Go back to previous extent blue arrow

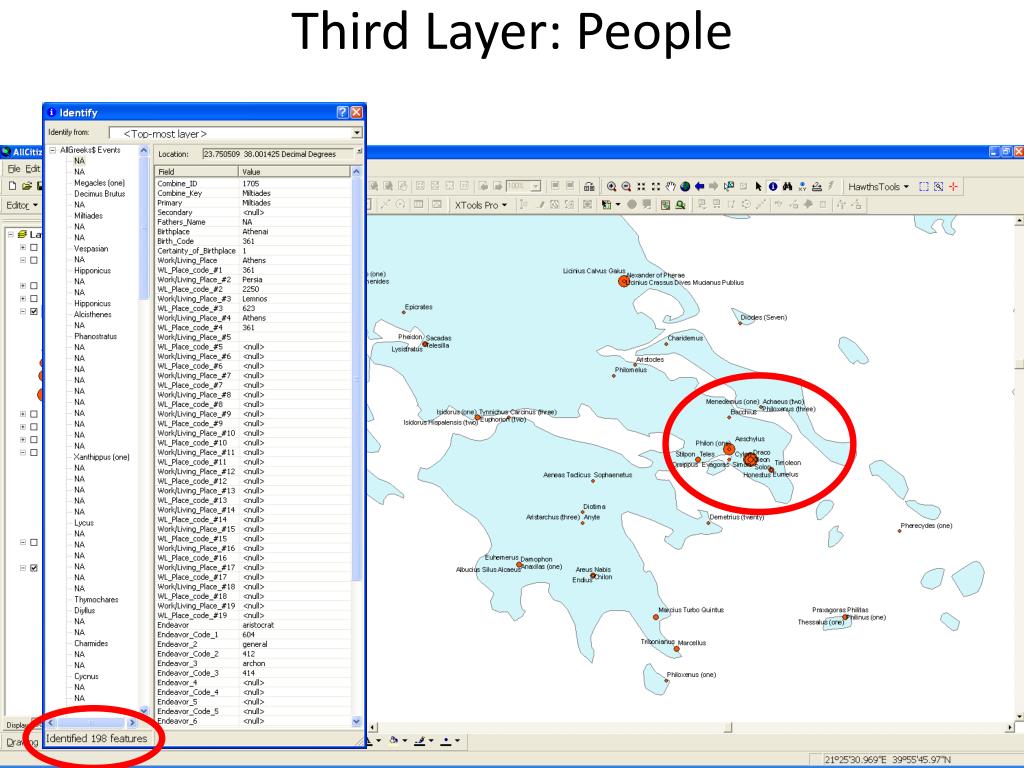(x=699, y=187)
